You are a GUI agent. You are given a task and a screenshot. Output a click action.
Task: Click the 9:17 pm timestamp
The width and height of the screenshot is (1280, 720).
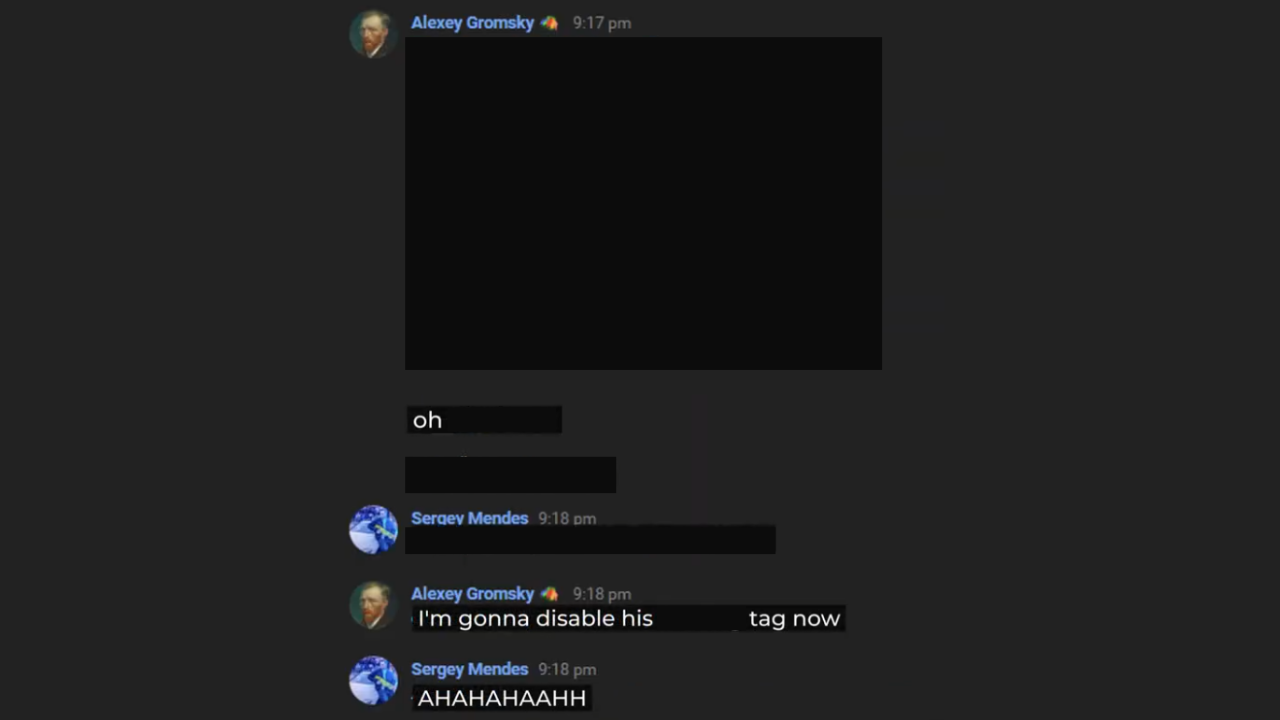tap(602, 23)
